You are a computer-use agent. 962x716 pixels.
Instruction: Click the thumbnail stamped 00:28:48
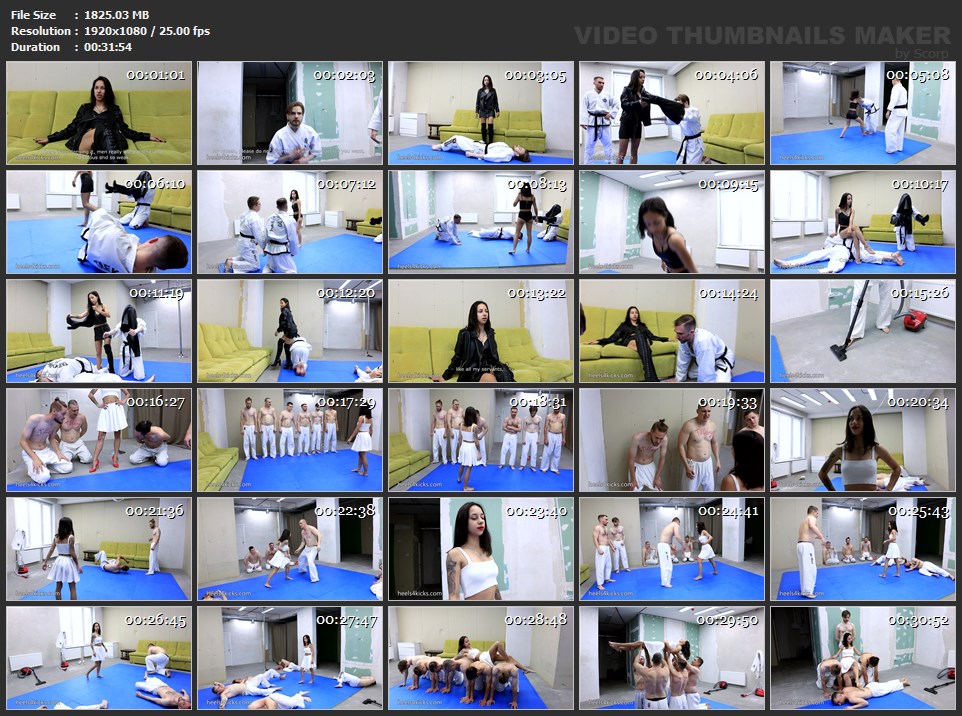tap(481, 658)
